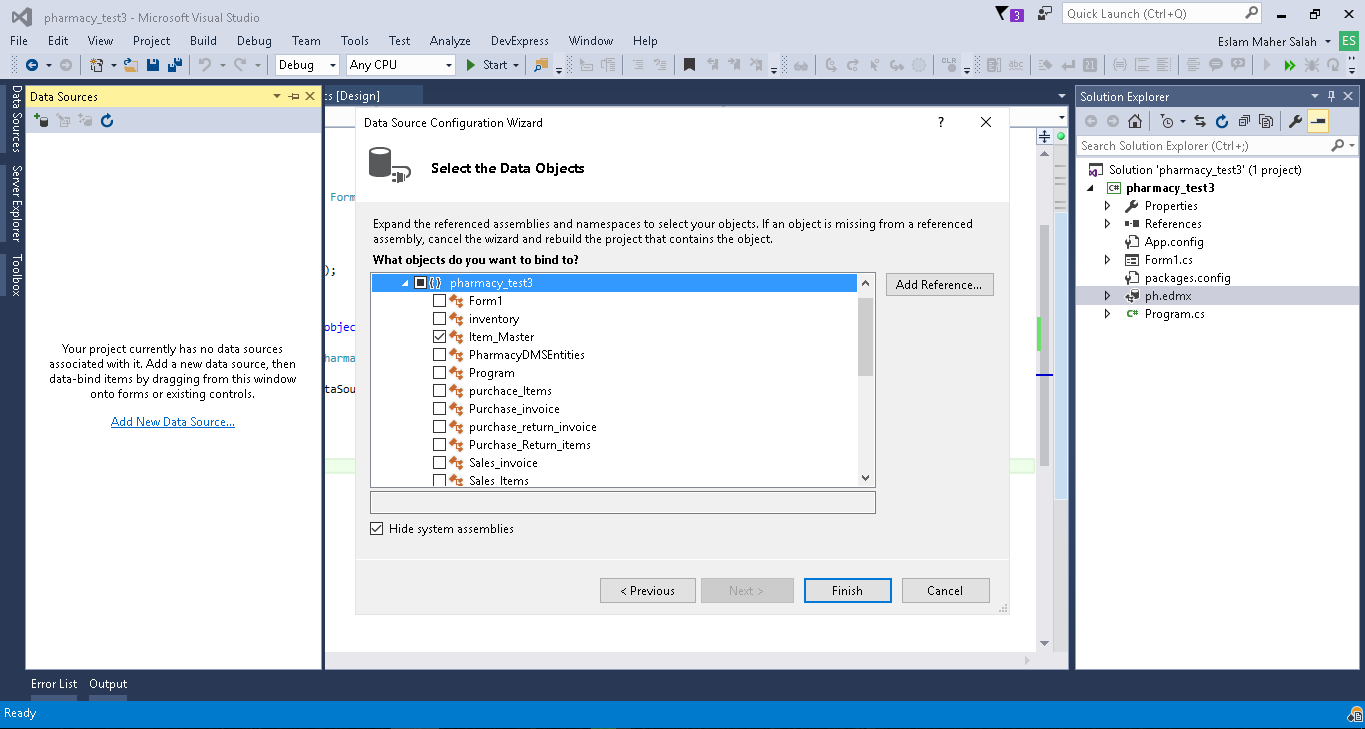Screen dimensions: 1365x729
Task: Click the green double-arrow toolbar icon
Action: (1289, 65)
